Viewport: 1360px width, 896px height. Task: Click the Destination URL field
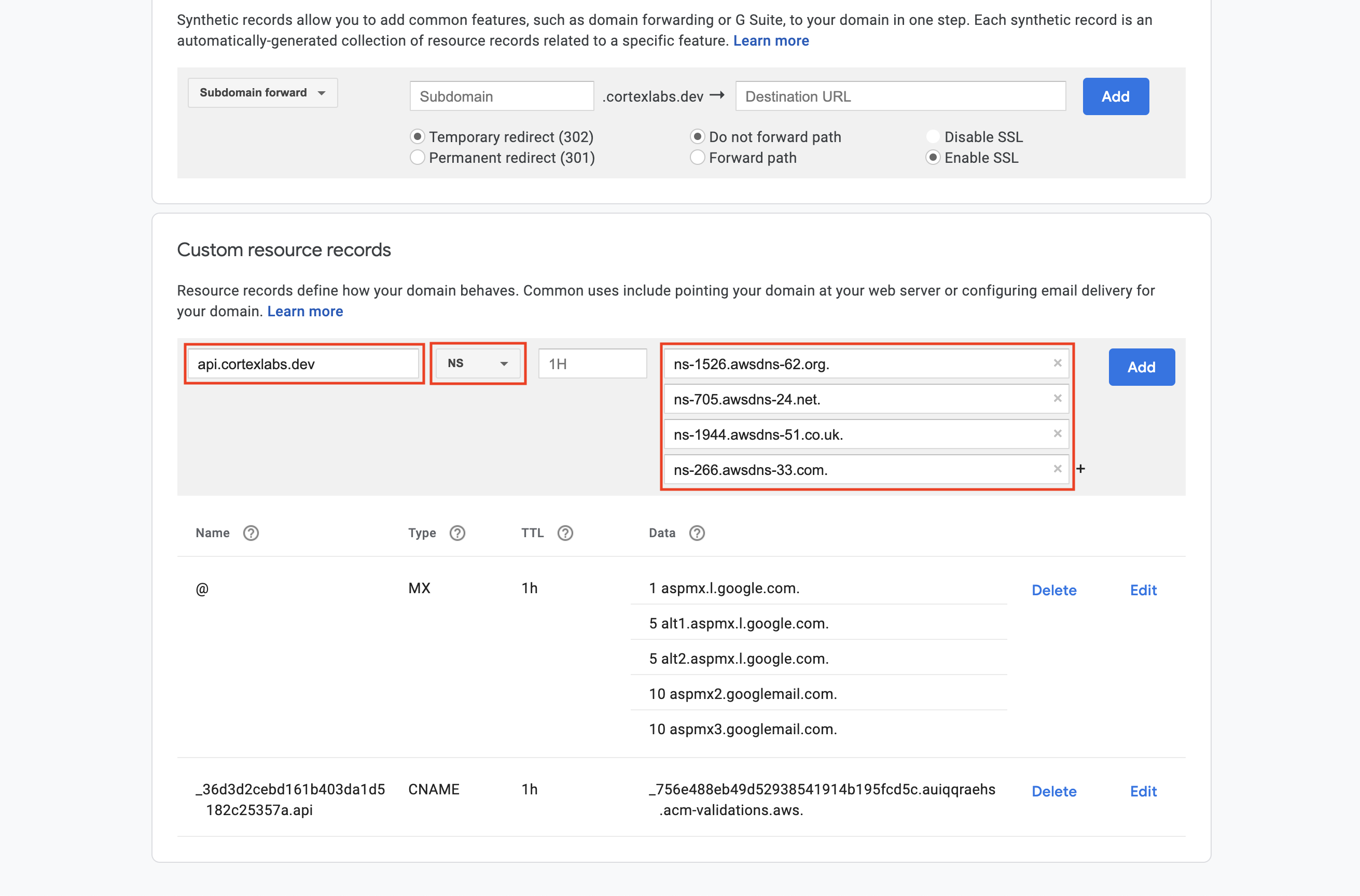pos(900,96)
